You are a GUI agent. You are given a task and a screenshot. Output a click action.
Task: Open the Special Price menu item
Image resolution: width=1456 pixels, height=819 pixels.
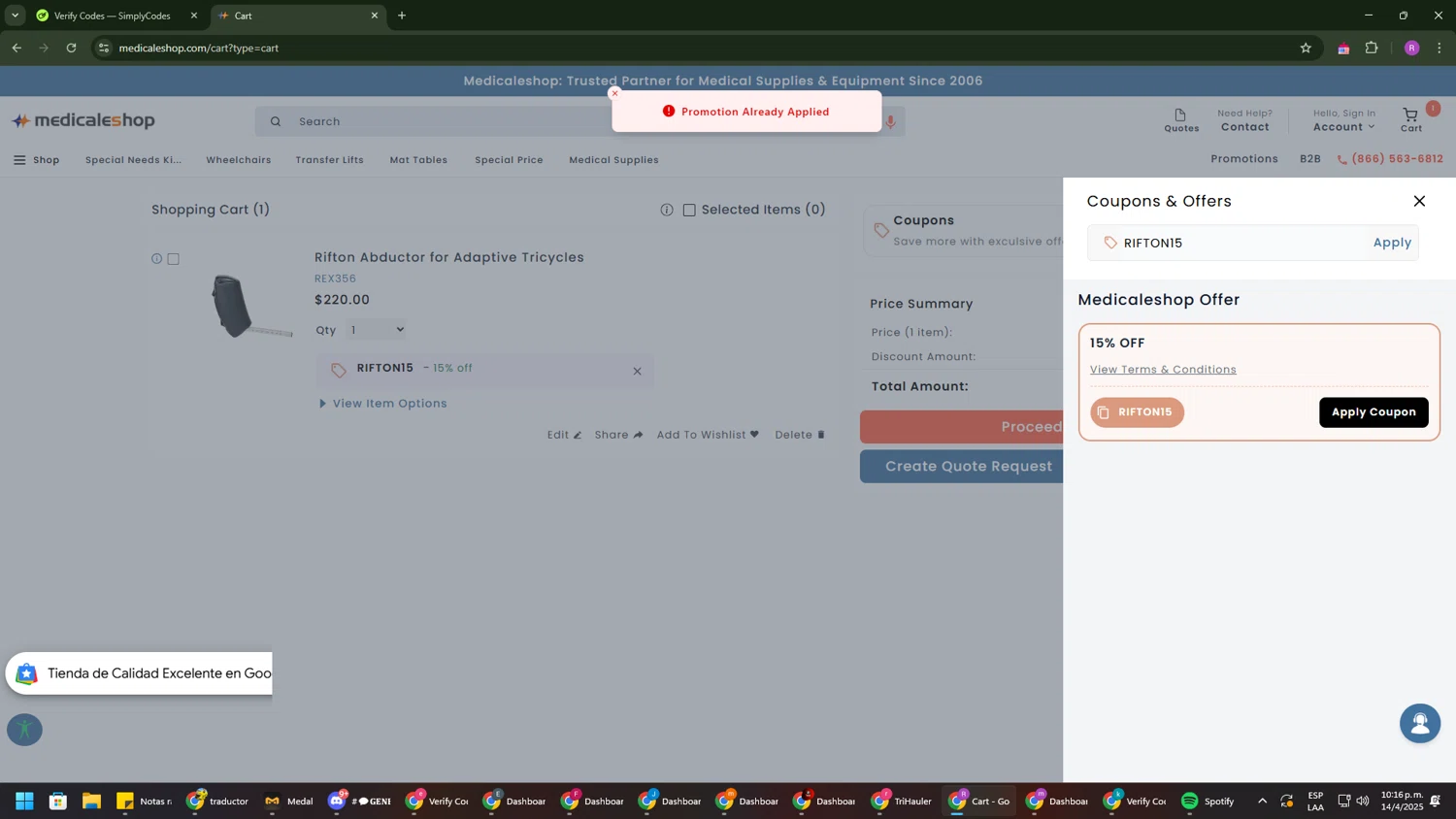click(509, 160)
